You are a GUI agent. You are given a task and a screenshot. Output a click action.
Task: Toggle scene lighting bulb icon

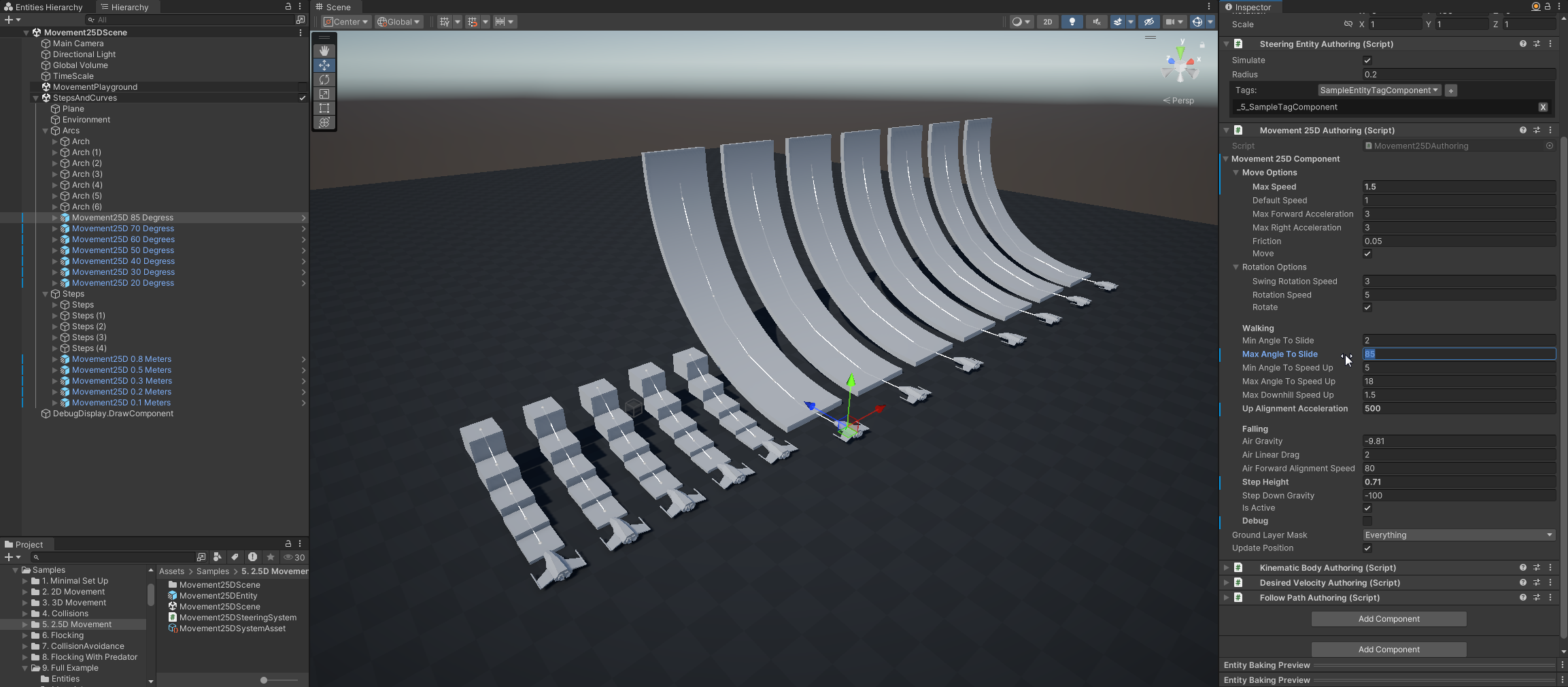pos(1072,22)
